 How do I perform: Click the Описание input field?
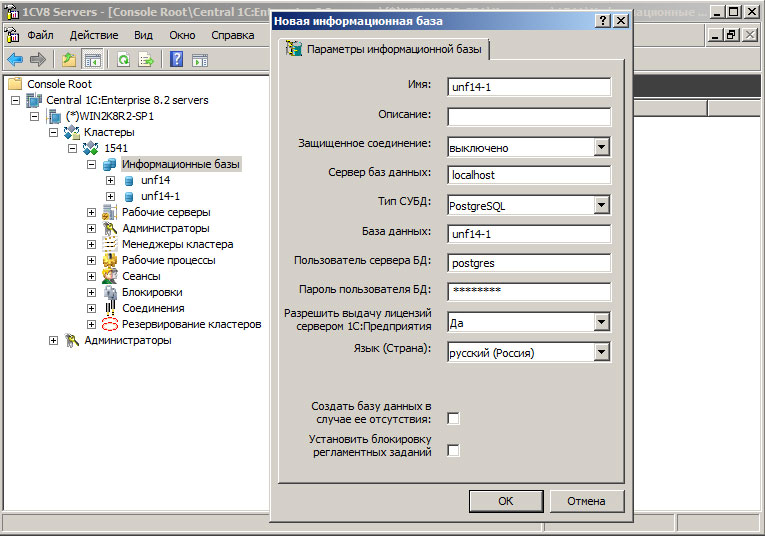coord(529,117)
